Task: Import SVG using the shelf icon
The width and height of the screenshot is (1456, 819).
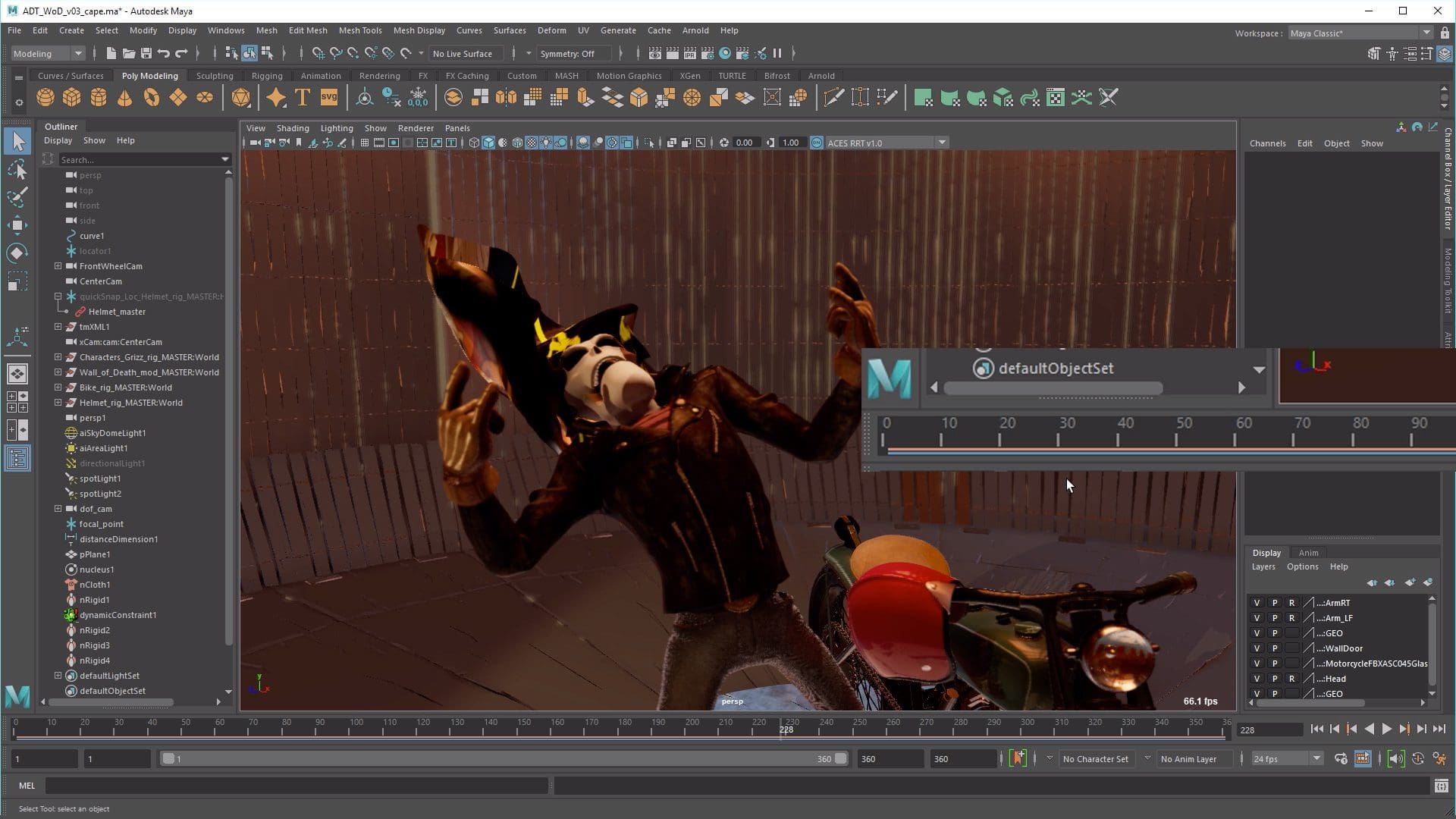Action: pyautogui.click(x=329, y=98)
